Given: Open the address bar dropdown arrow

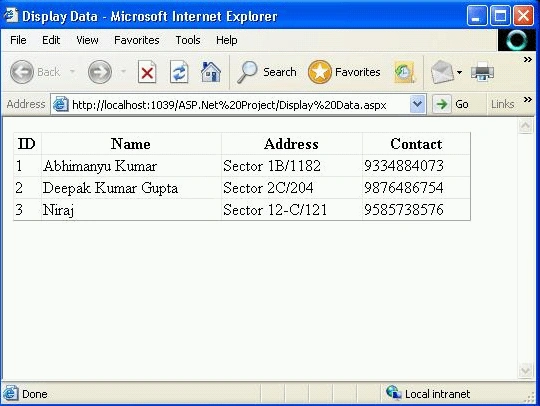Looking at the screenshot, I should [x=417, y=104].
